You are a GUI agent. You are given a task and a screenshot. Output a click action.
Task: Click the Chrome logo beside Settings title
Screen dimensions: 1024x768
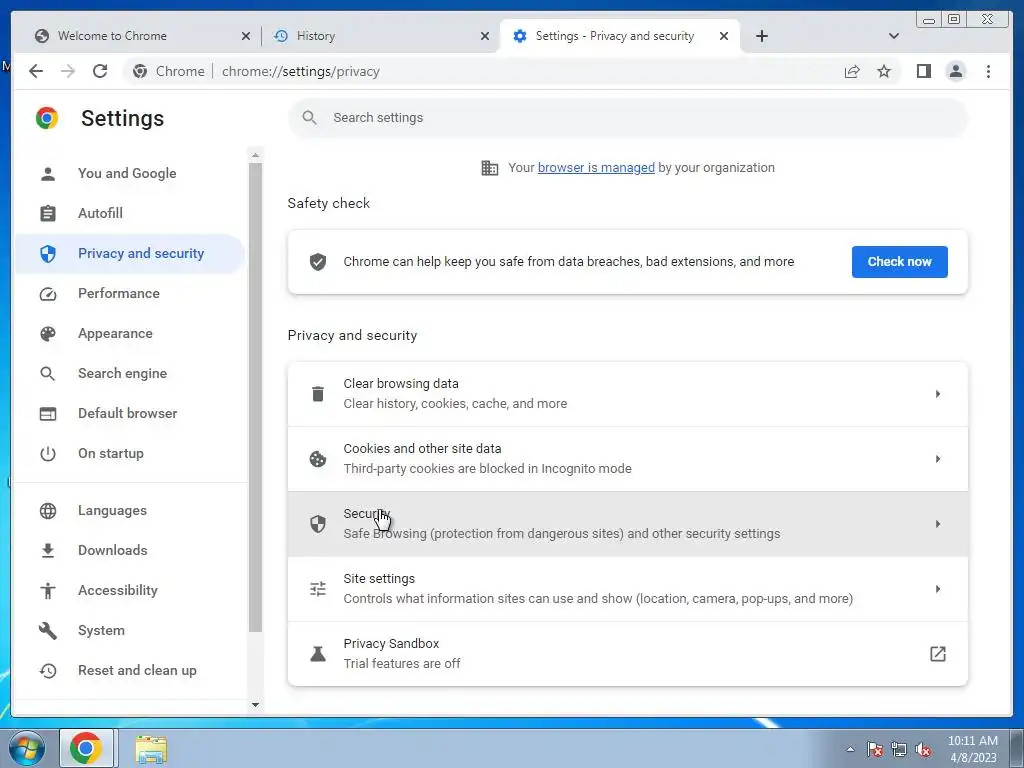pos(47,118)
